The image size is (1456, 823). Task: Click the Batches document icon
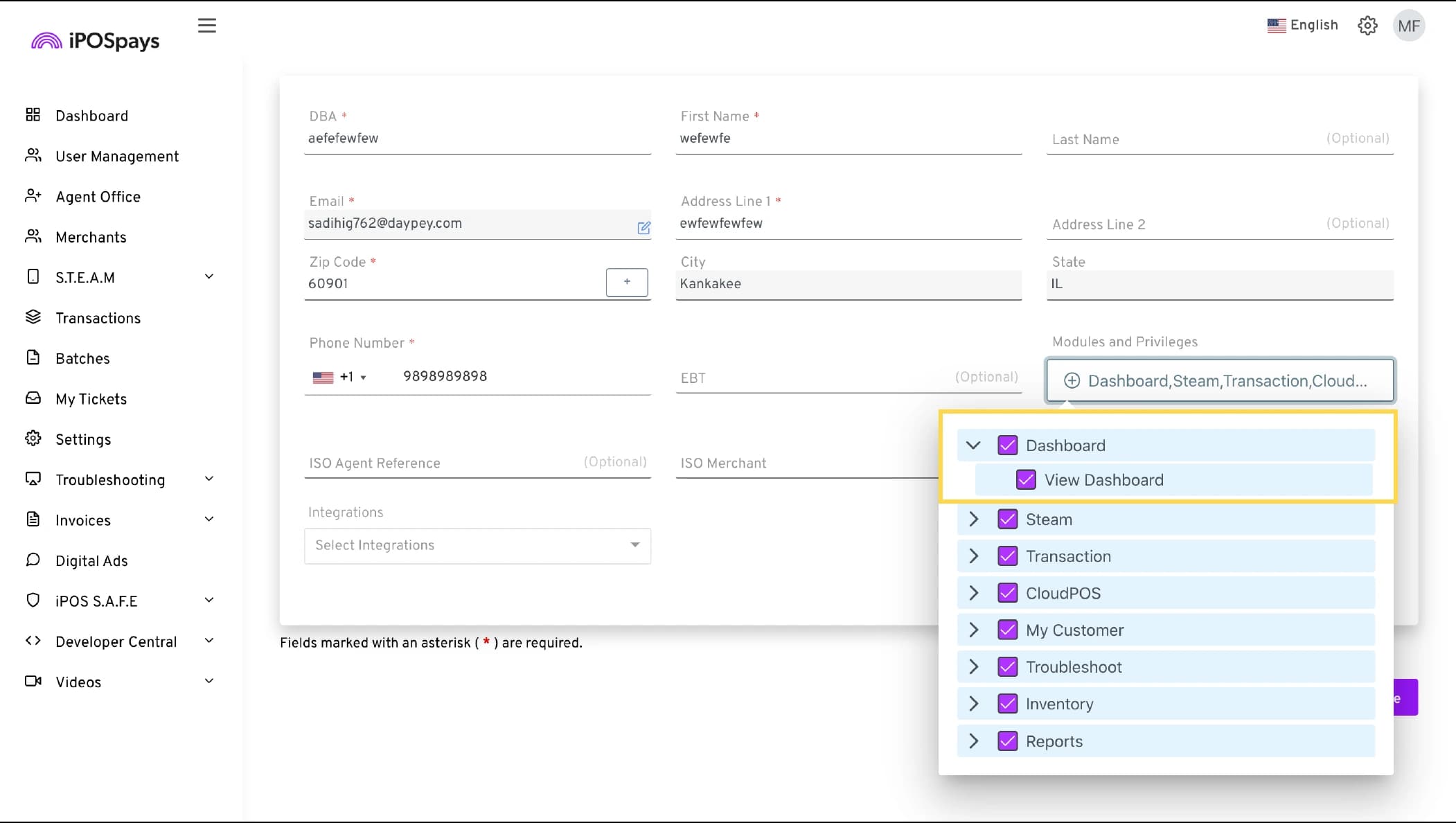point(33,357)
